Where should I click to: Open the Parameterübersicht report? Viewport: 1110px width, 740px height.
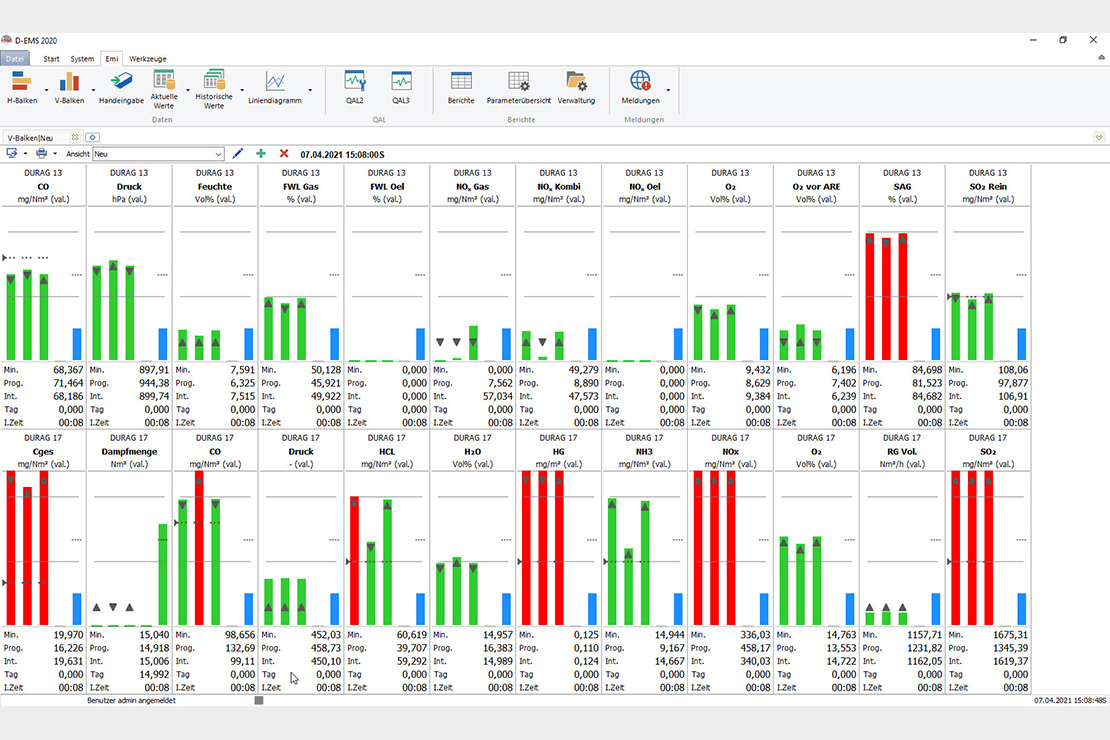pyautogui.click(x=518, y=86)
